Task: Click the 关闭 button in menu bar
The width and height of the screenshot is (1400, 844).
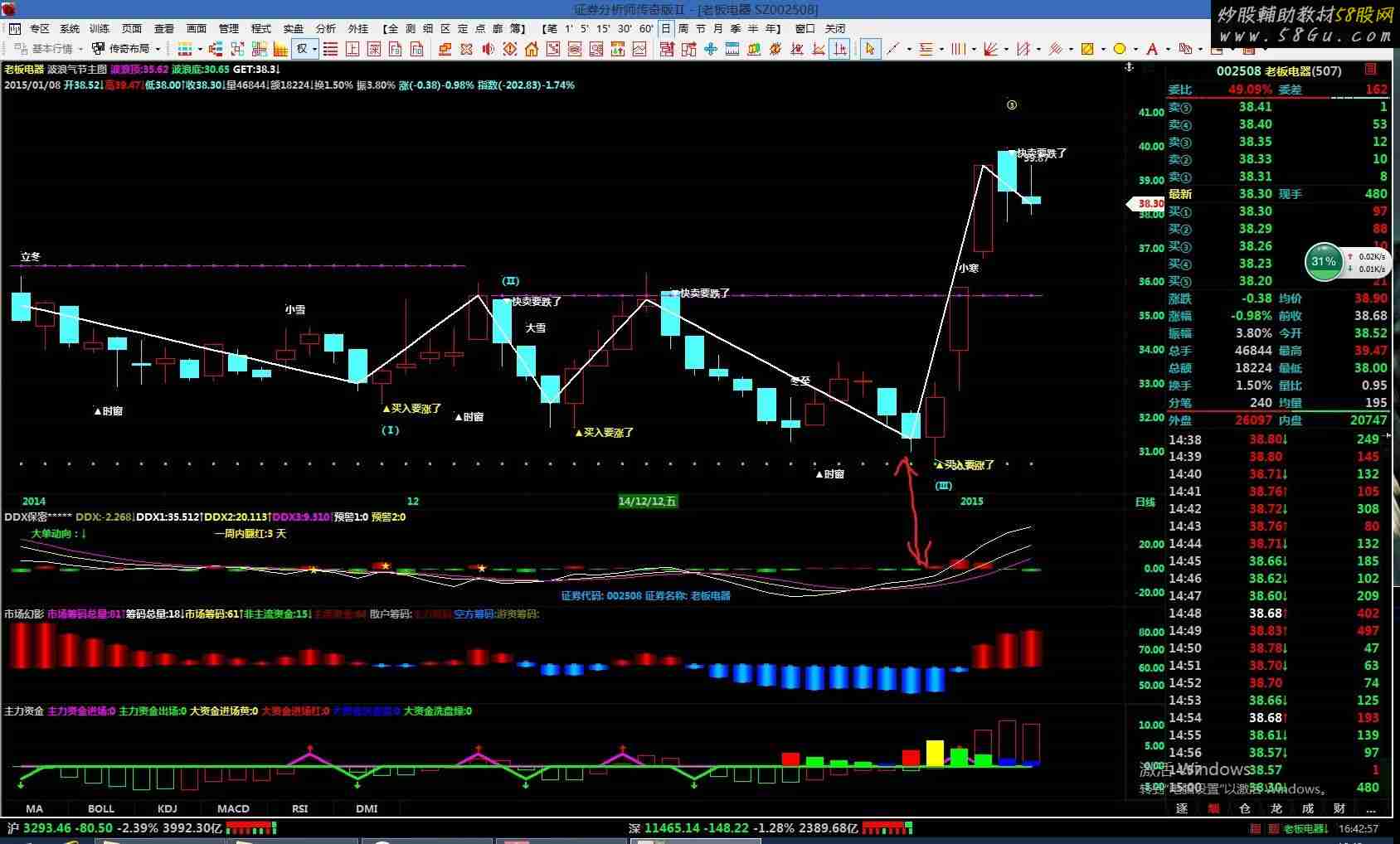Action: [x=835, y=28]
